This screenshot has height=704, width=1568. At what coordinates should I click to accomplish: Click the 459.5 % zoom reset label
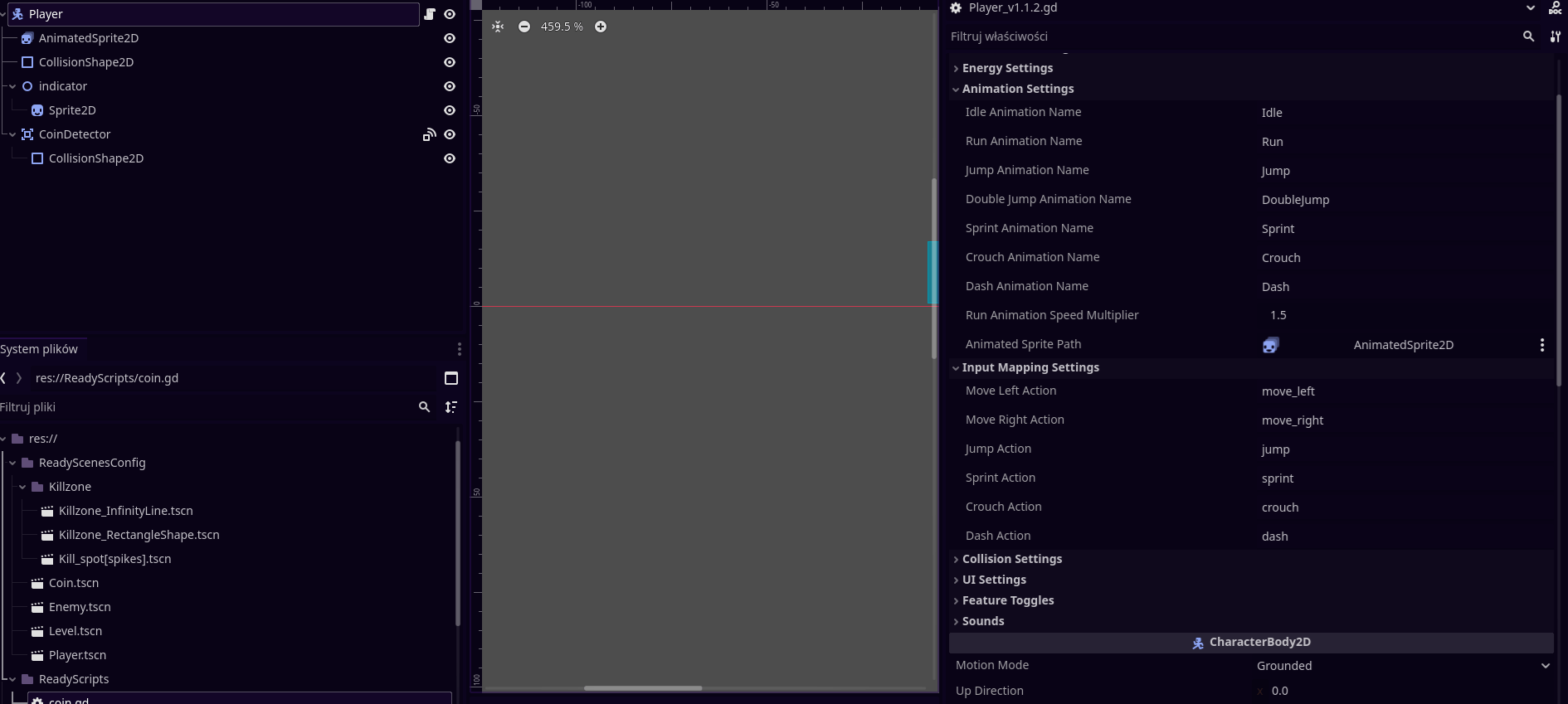point(562,27)
